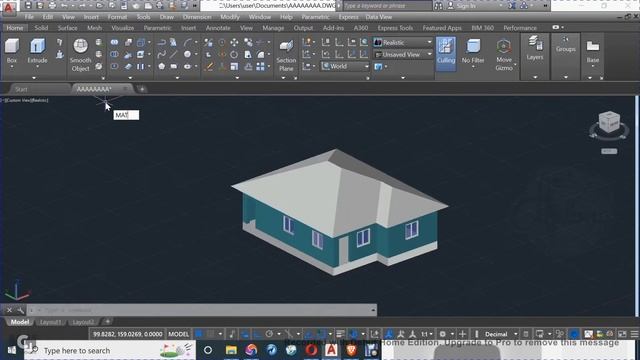Open the Visualize ribbon tab
This screenshot has height=360, width=640.
(122, 28)
